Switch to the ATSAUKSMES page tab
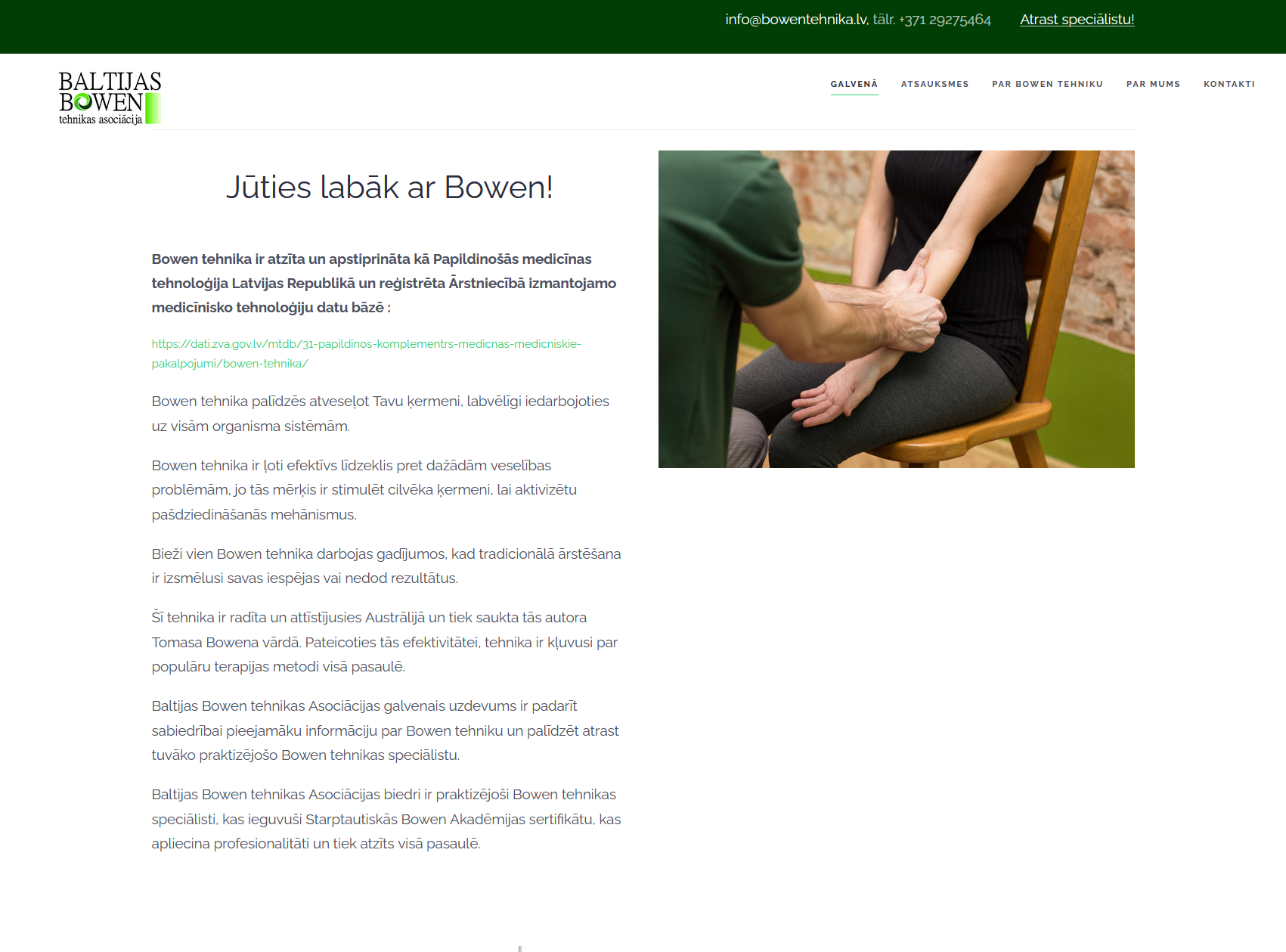This screenshot has height=952, width=1286. [934, 84]
